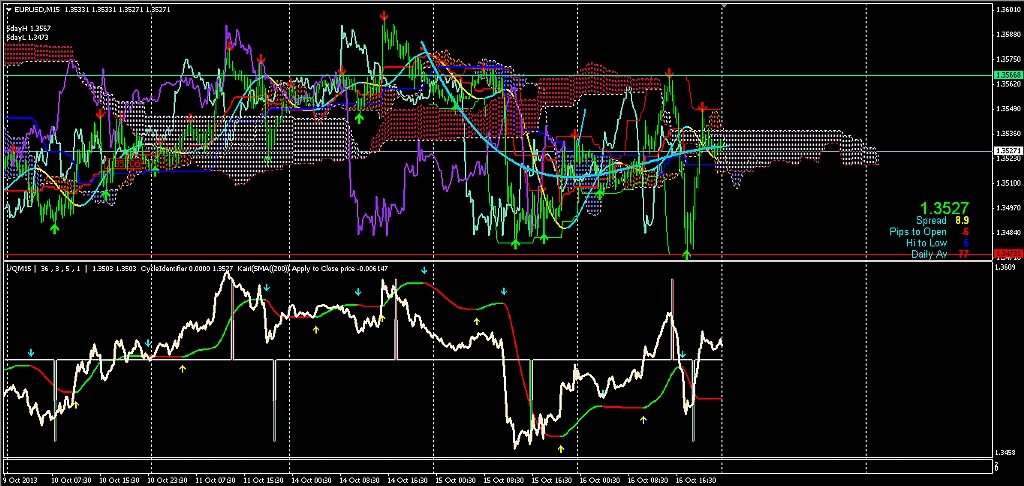Click the Pips to Open label
Screen dimensions: 1024x486
click(918, 232)
